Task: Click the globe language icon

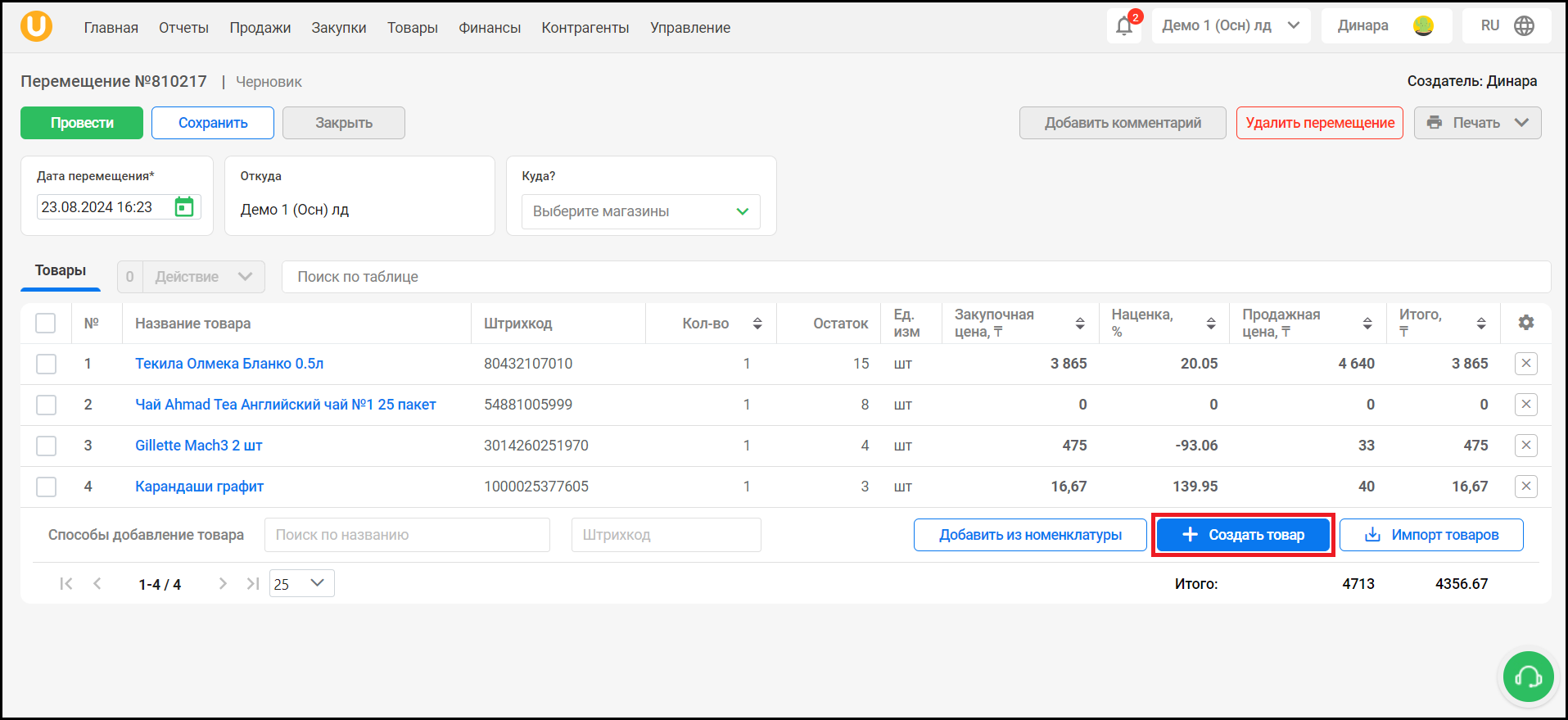Action: 1525,25
